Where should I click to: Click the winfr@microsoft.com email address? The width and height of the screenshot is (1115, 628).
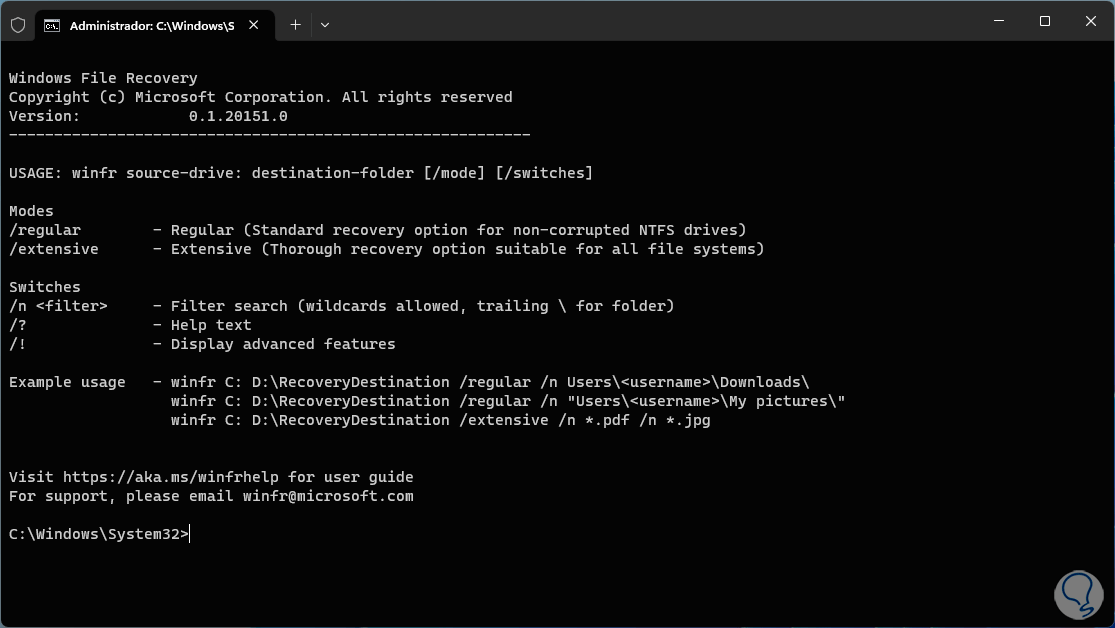coord(328,496)
